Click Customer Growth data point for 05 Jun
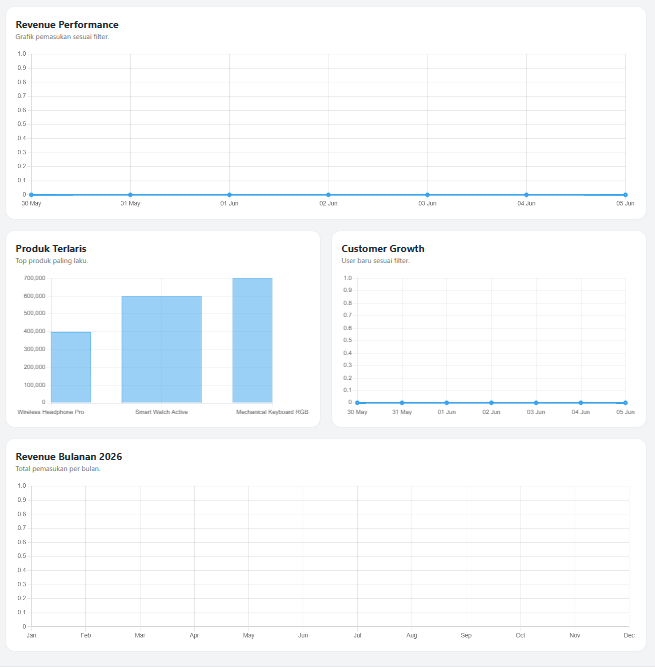 (x=625, y=403)
